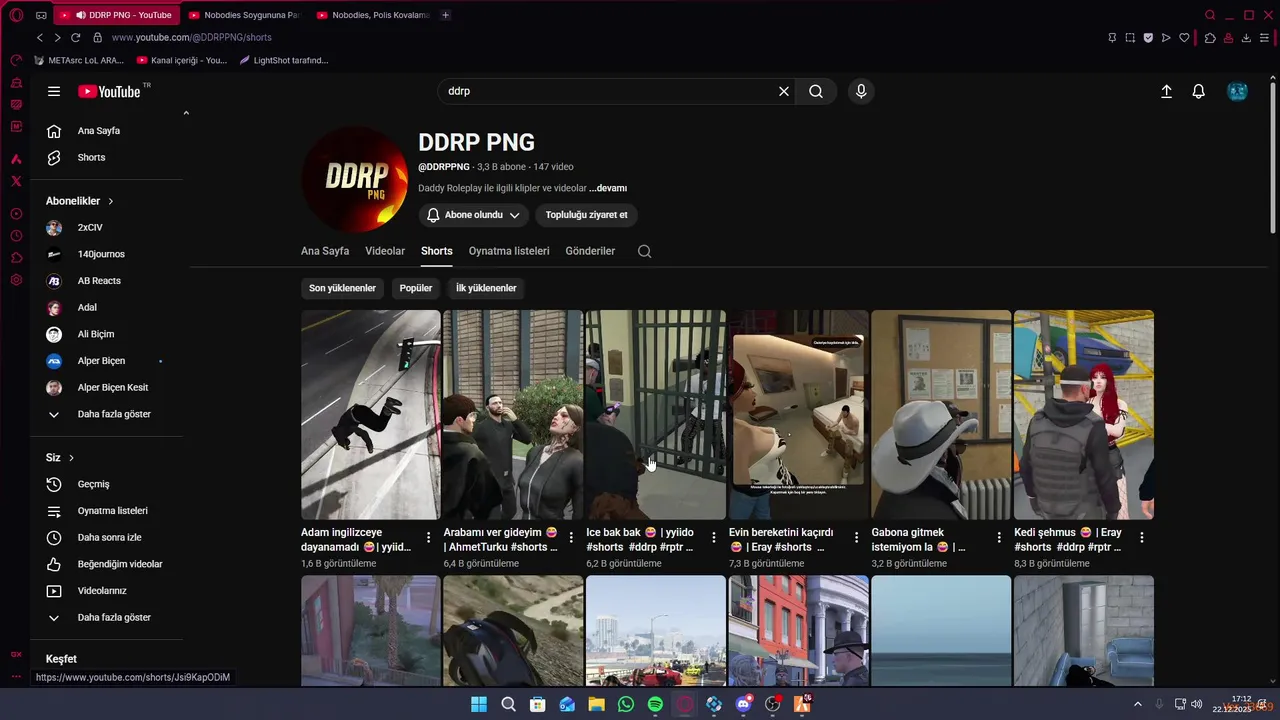This screenshot has width=1280, height=720.
Task: Open options for 'Gabona gitmek istemiyom' short
Action: tap(999, 538)
